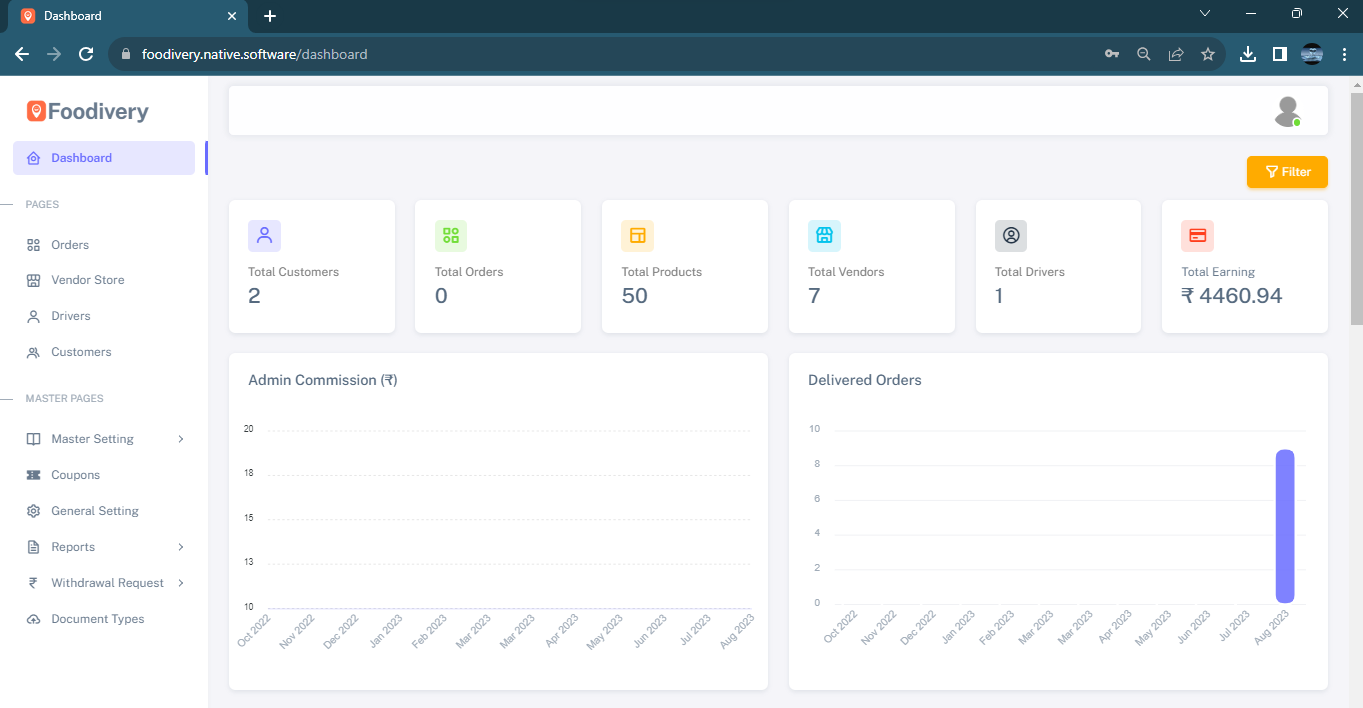Click the Vendor Store shop icon

pyautogui.click(x=33, y=280)
